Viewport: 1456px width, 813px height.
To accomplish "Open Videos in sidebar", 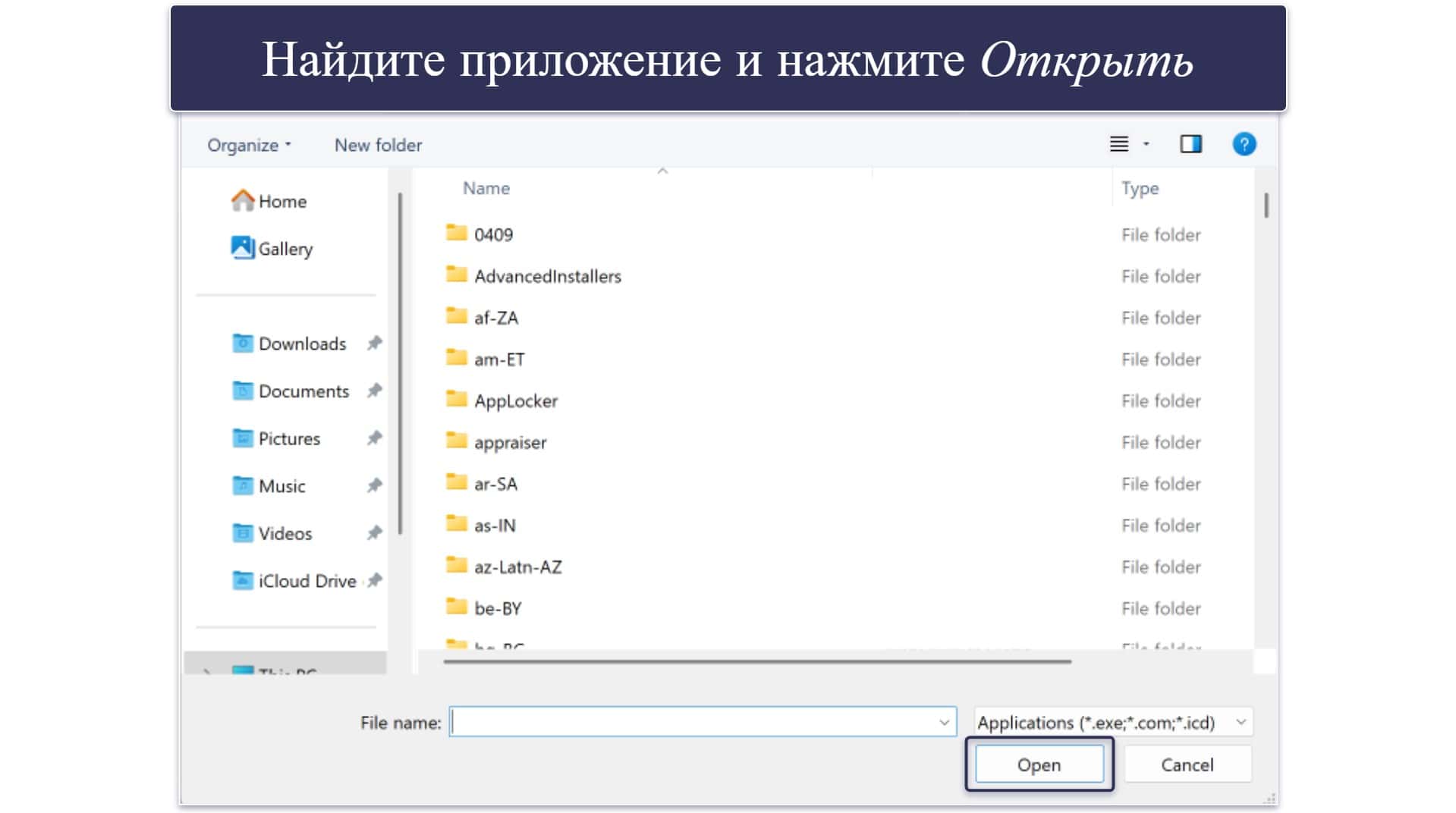I will 285,533.
